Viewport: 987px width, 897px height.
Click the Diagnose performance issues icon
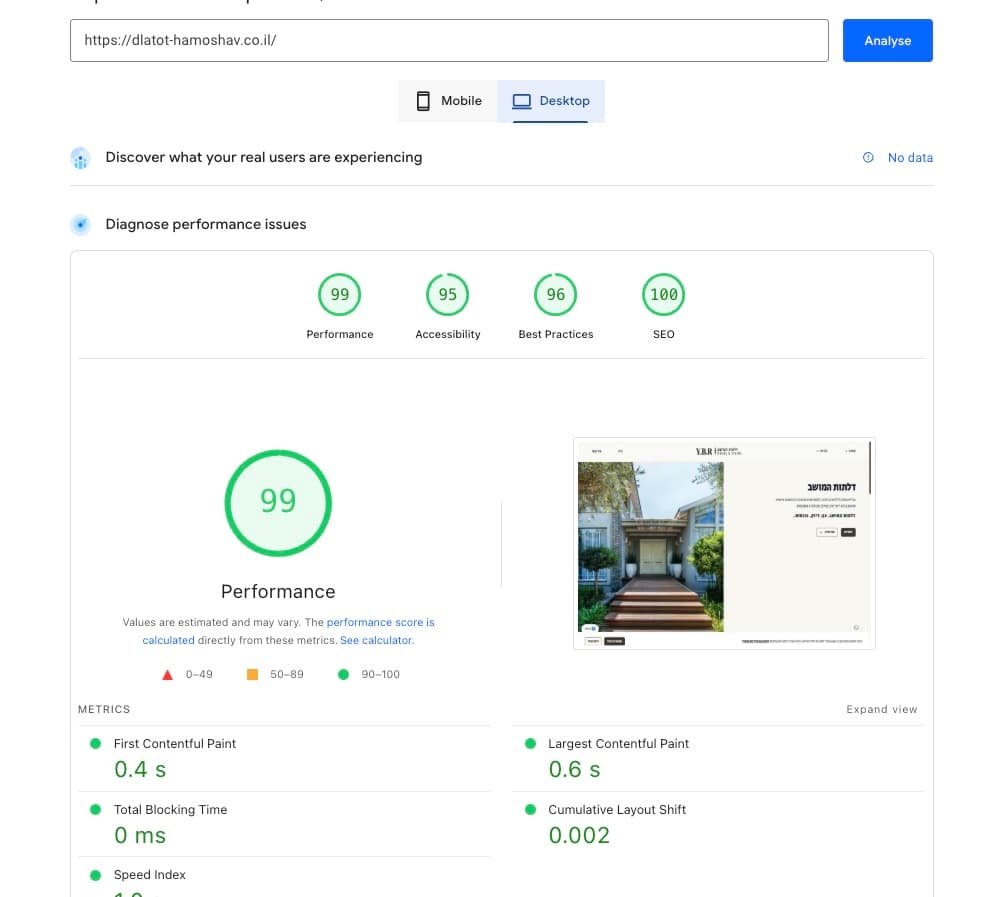click(x=80, y=224)
